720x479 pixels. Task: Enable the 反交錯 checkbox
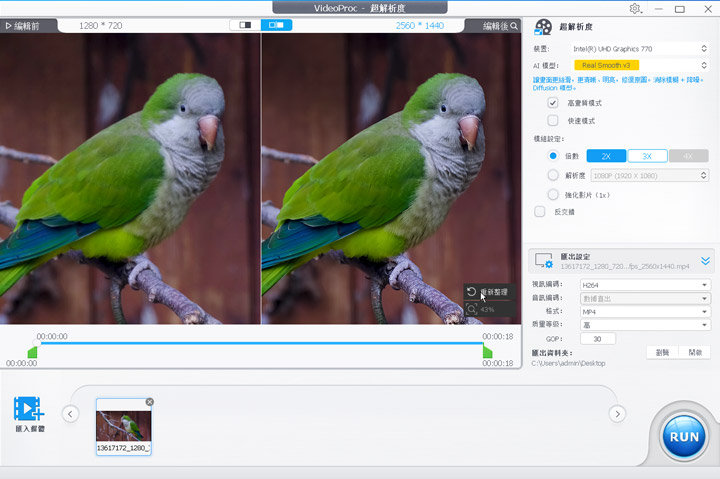point(540,212)
